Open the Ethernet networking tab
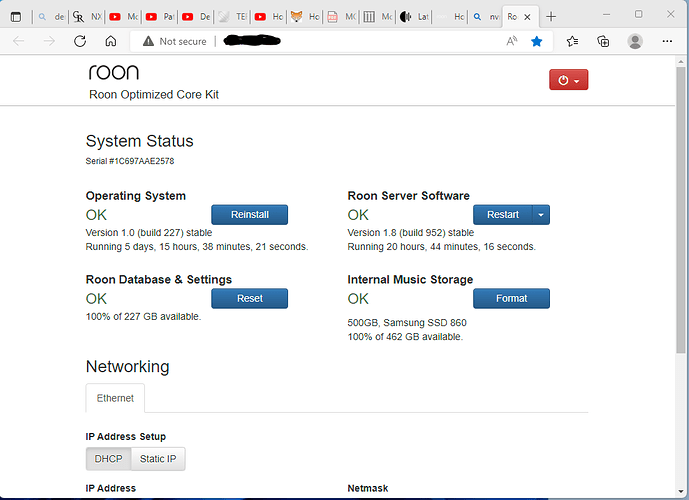The image size is (689, 500). (115, 398)
